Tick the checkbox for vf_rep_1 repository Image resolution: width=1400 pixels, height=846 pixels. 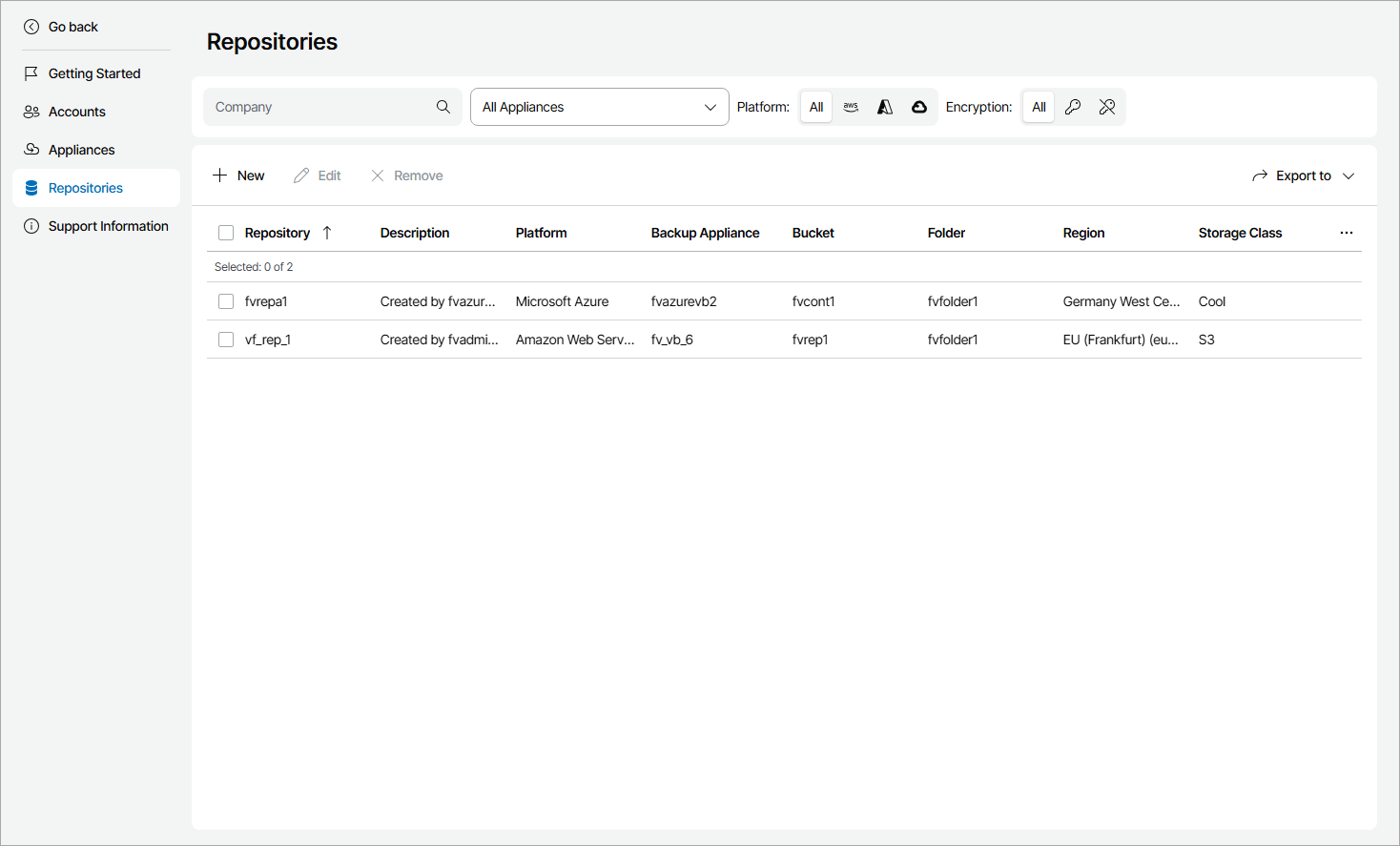(x=226, y=340)
